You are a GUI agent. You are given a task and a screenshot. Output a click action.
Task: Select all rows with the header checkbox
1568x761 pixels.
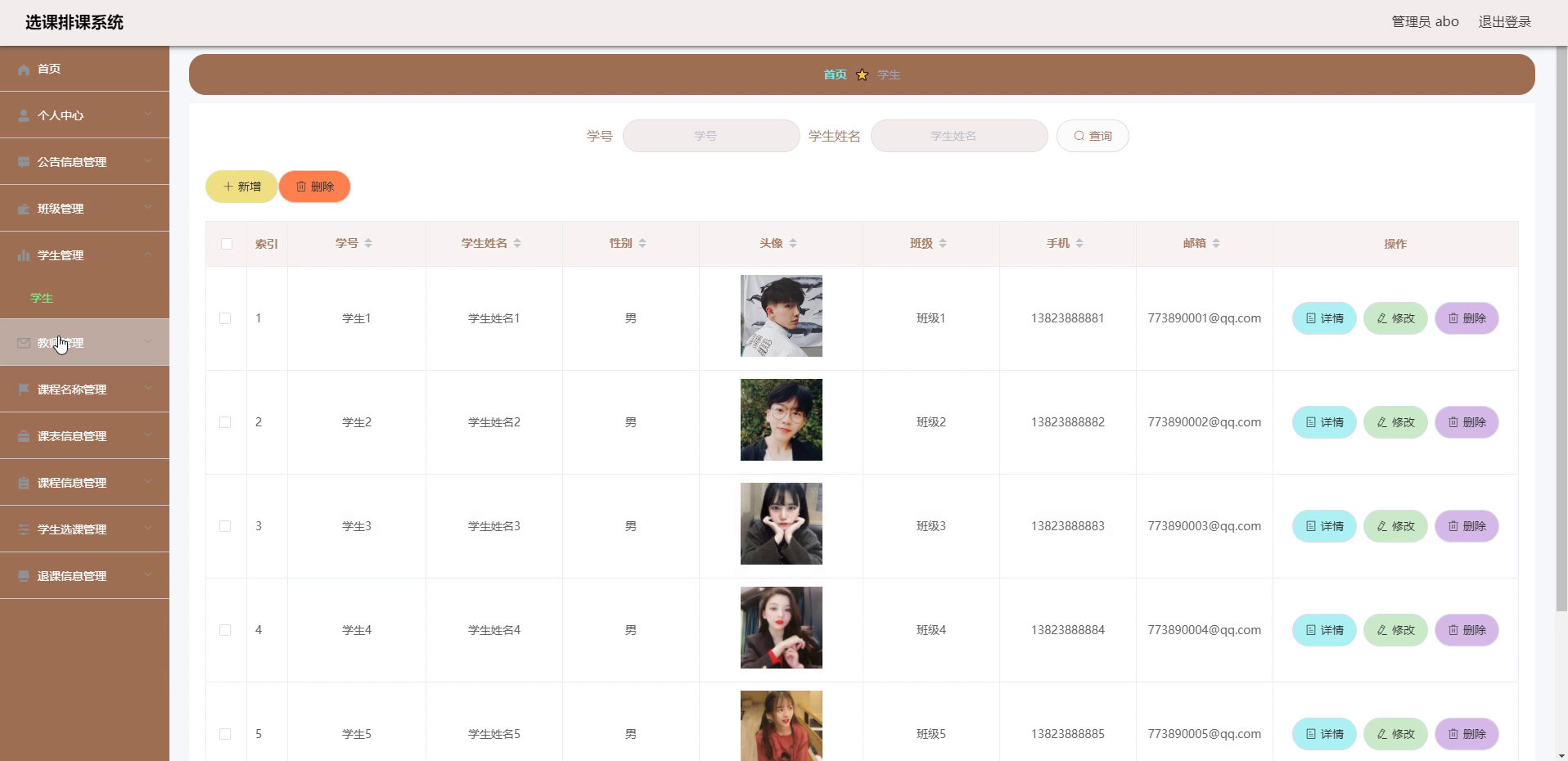227,244
